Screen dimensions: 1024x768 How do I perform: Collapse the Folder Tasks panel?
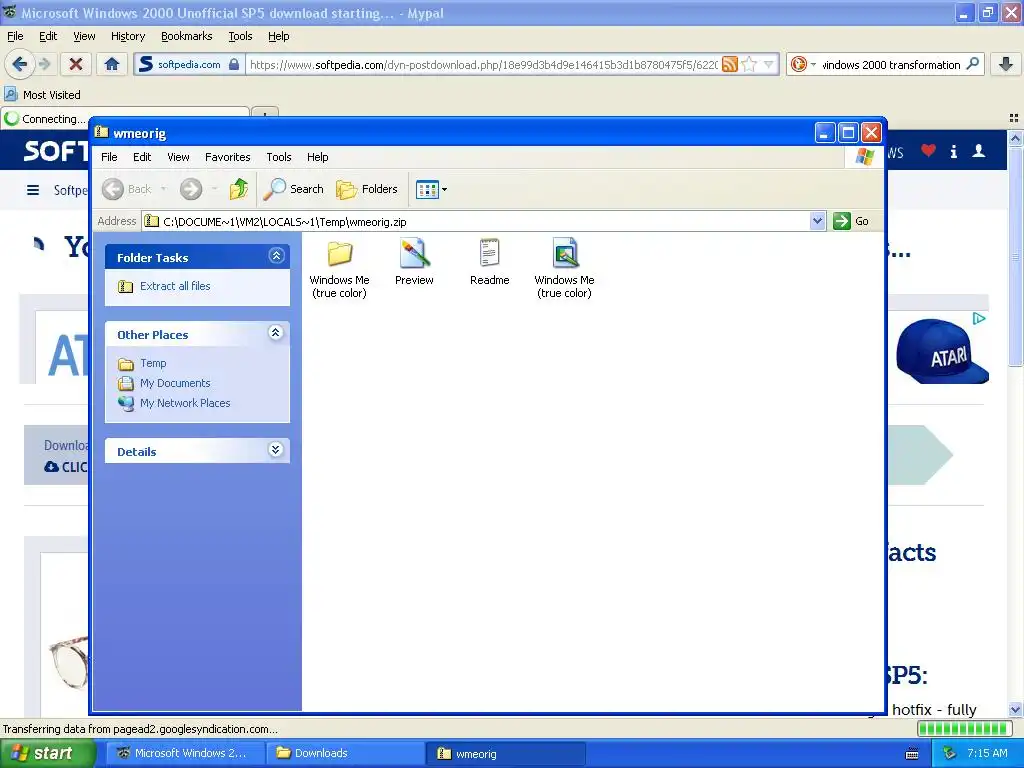click(276, 256)
